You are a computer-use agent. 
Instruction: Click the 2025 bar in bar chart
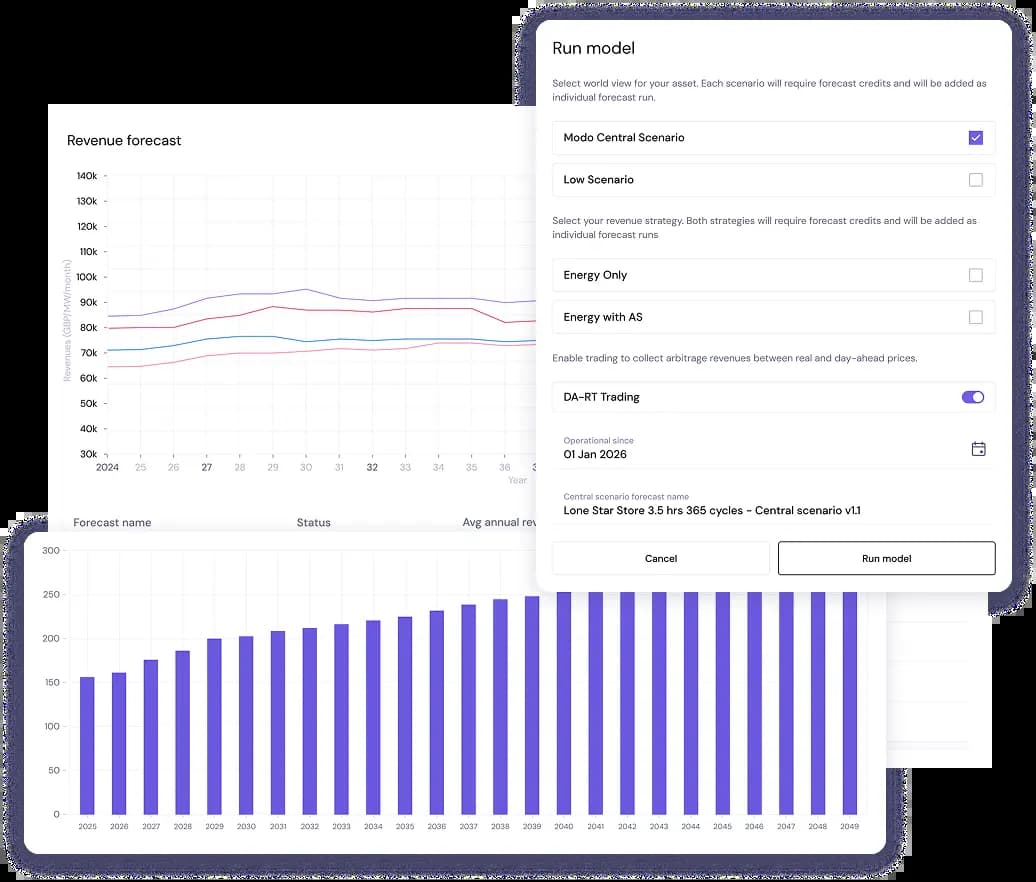click(87, 746)
